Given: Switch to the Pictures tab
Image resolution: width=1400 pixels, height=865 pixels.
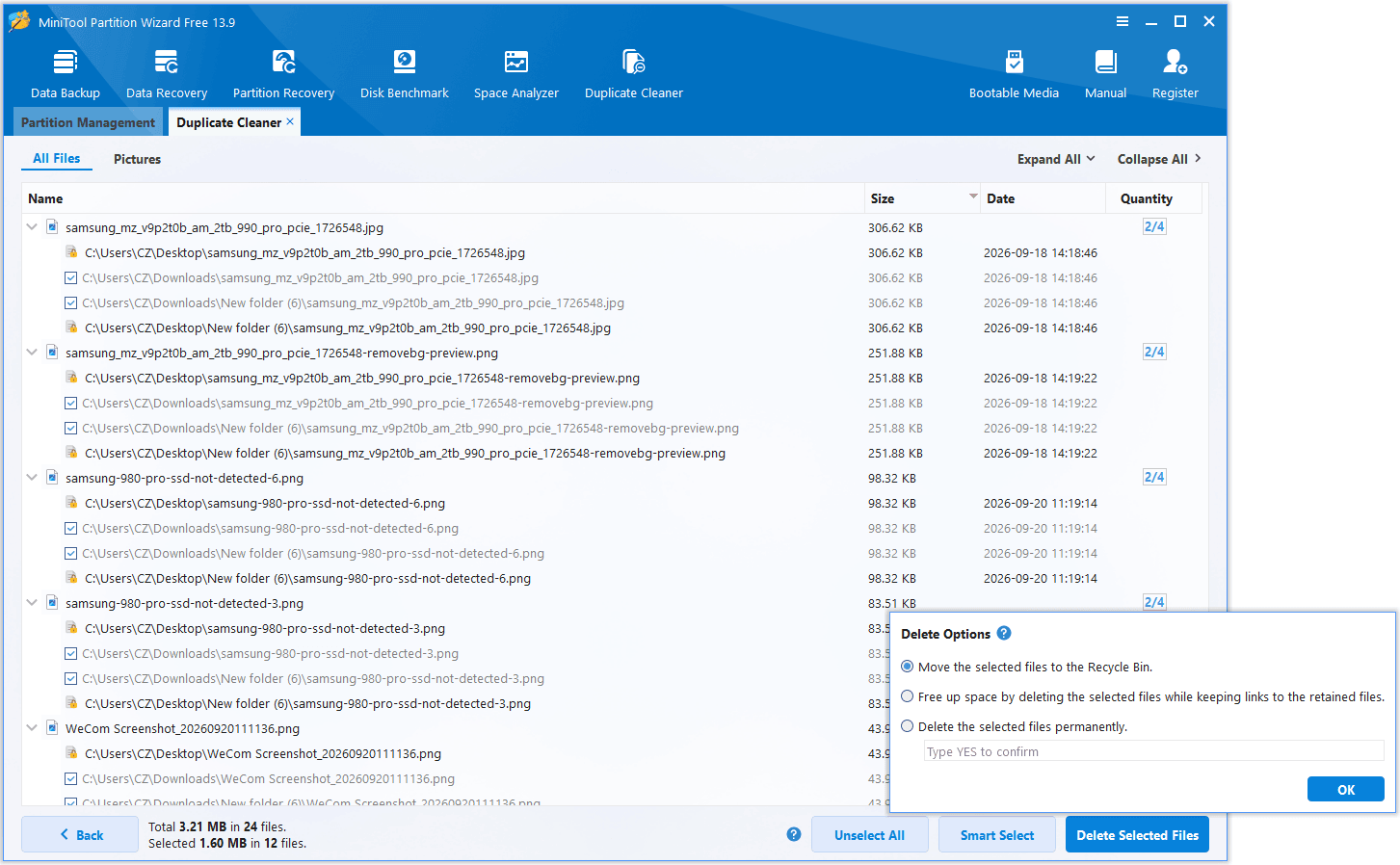Looking at the screenshot, I should pos(137,159).
